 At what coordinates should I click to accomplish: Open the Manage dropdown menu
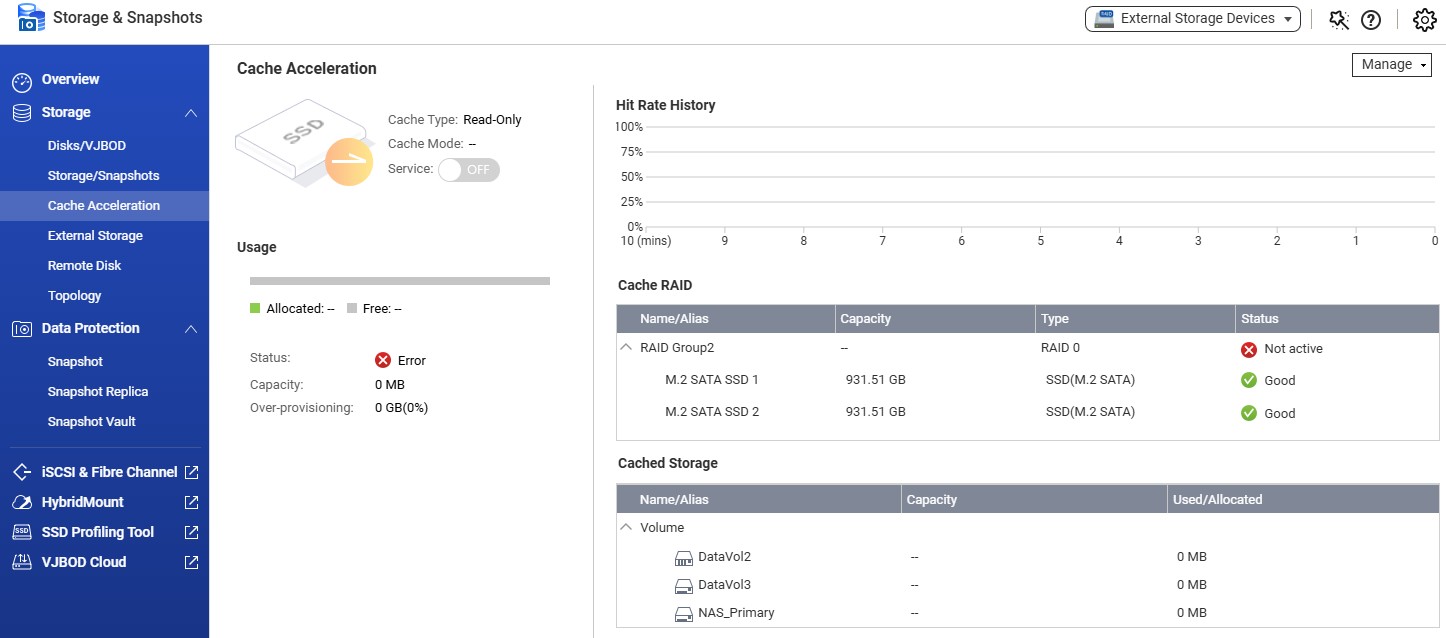tap(1391, 64)
